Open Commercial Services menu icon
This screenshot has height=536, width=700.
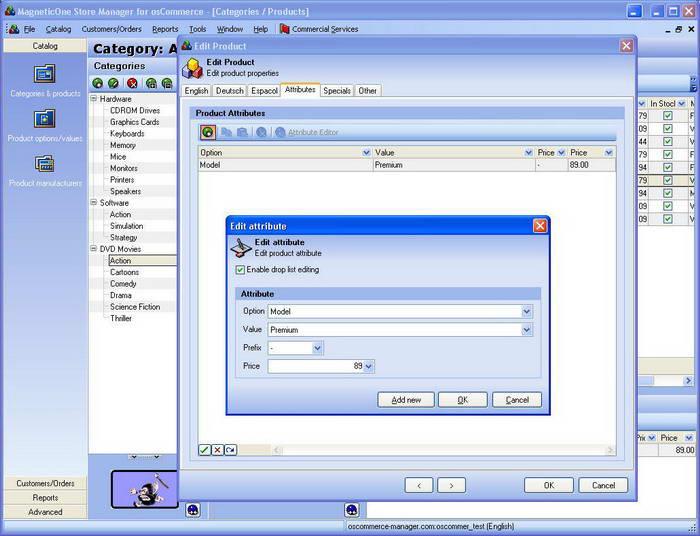[x=284, y=29]
